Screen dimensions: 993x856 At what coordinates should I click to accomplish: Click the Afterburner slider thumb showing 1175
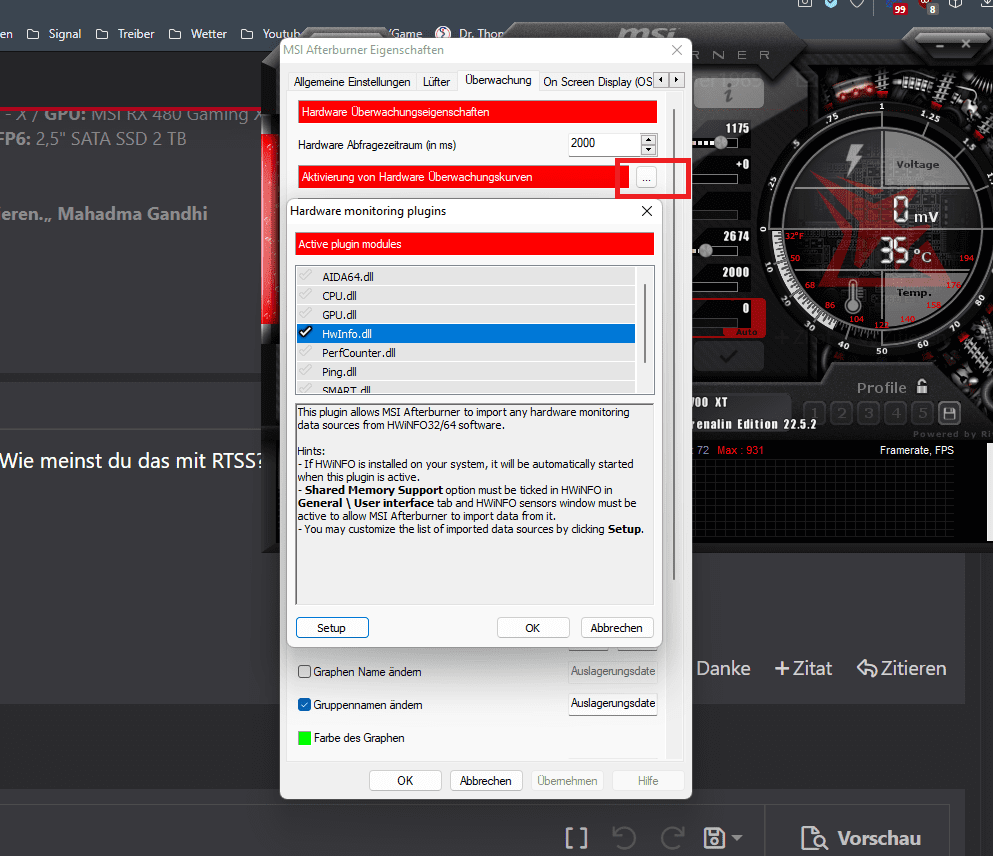tap(721, 143)
